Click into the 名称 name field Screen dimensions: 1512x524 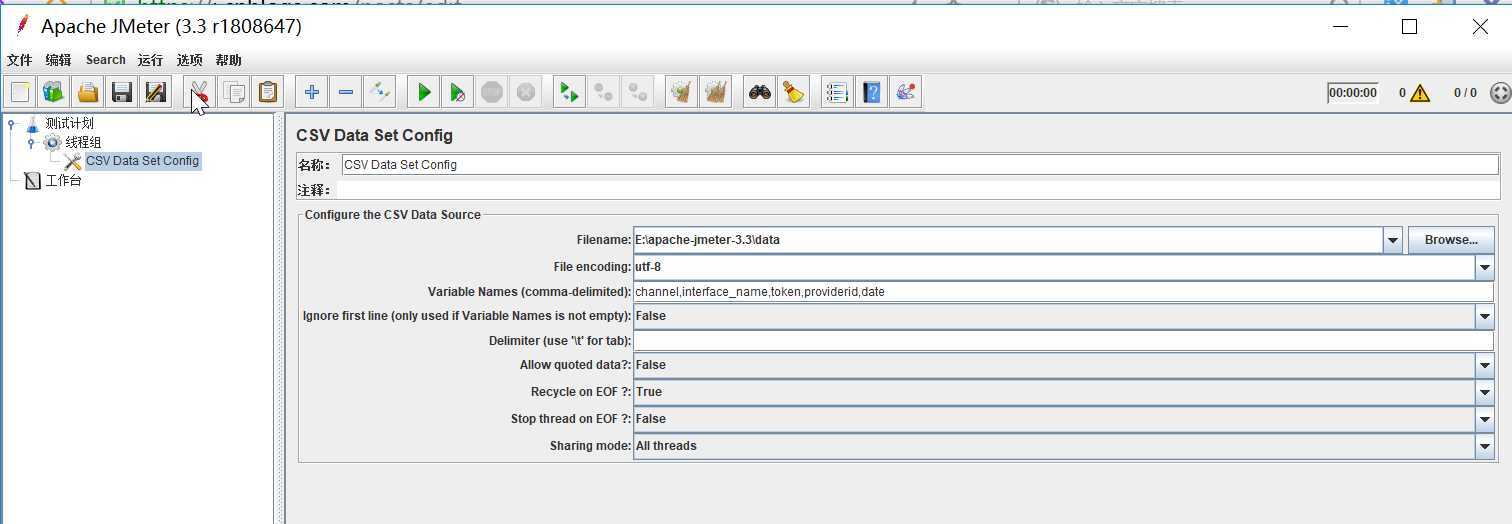[920, 164]
